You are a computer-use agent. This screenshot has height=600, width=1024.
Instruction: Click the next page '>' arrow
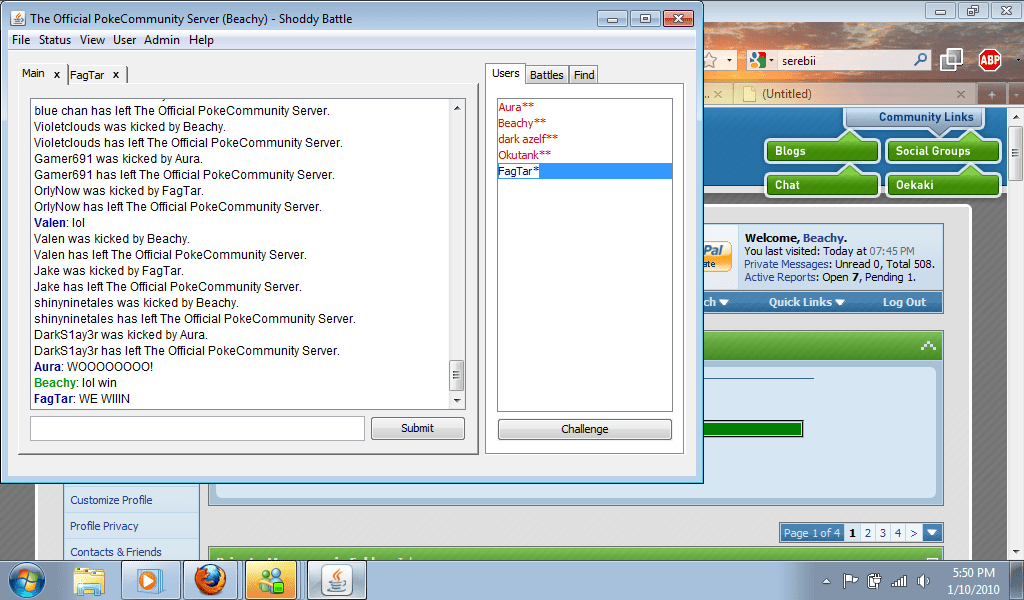coord(914,533)
